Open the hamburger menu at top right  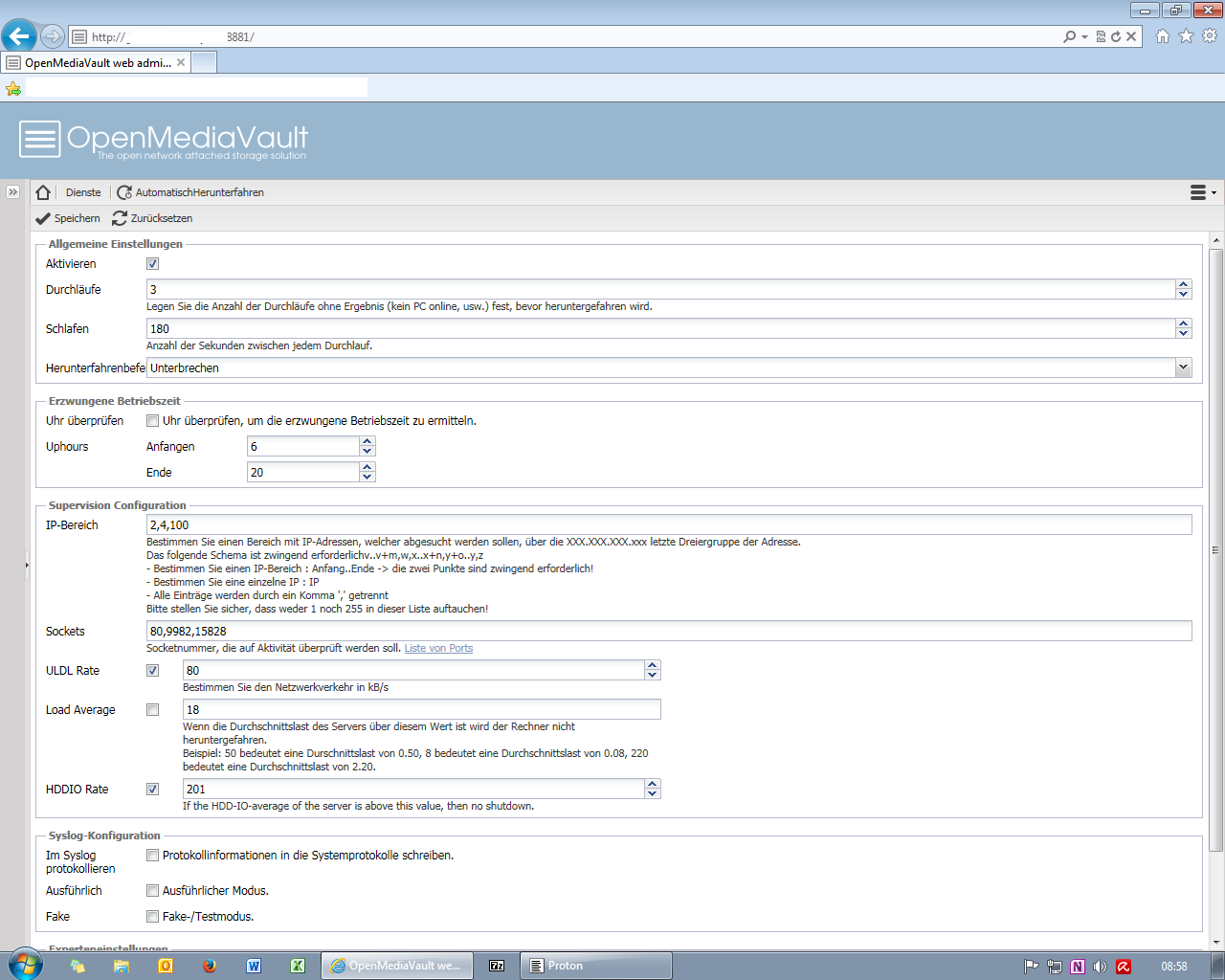click(1202, 192)
